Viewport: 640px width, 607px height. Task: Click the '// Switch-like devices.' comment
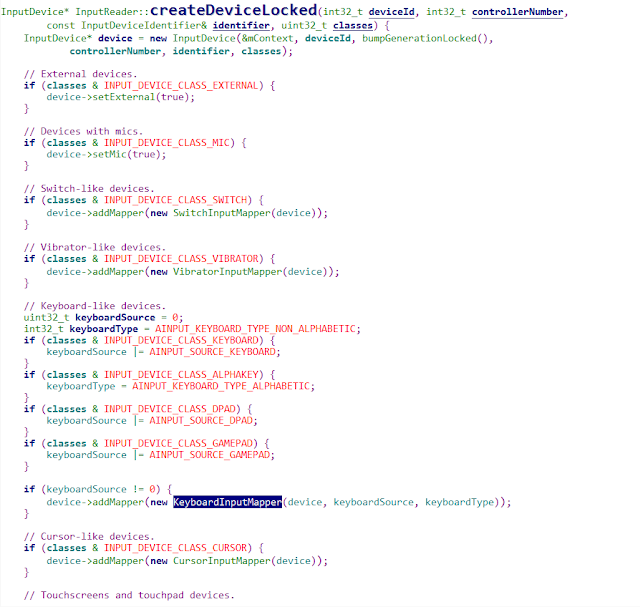89,189
